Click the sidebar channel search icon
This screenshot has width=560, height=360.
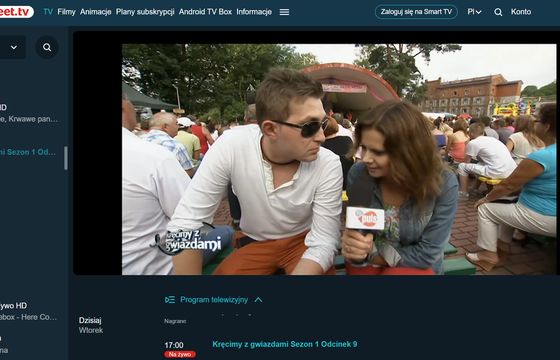click(47, 47)
